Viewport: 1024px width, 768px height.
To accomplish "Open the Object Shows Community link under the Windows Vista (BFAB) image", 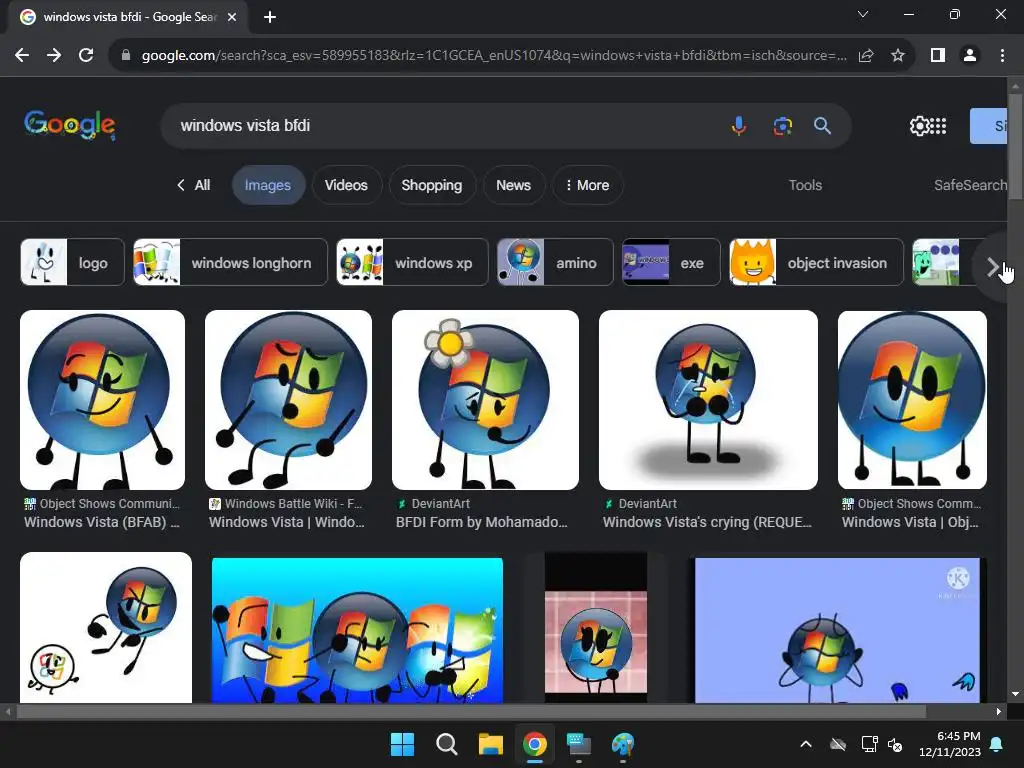I will coord(102,504).
